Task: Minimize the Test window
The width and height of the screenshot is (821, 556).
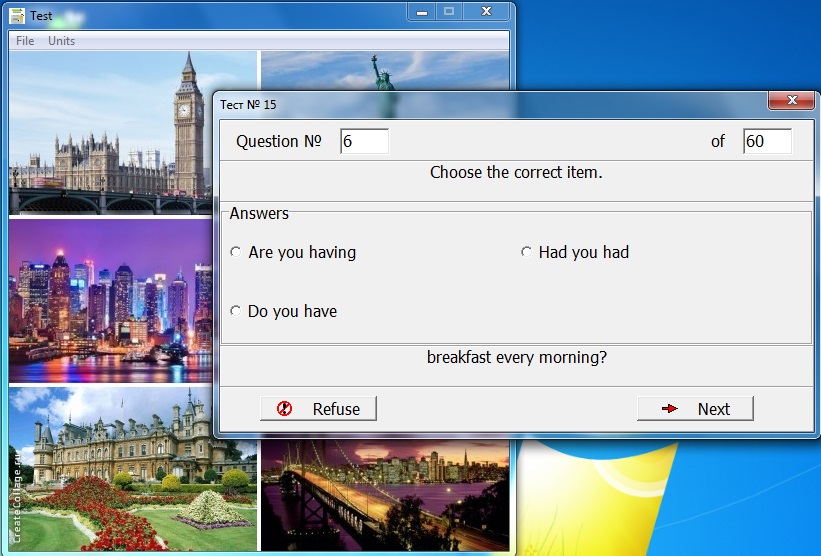Action: [422, 12]
